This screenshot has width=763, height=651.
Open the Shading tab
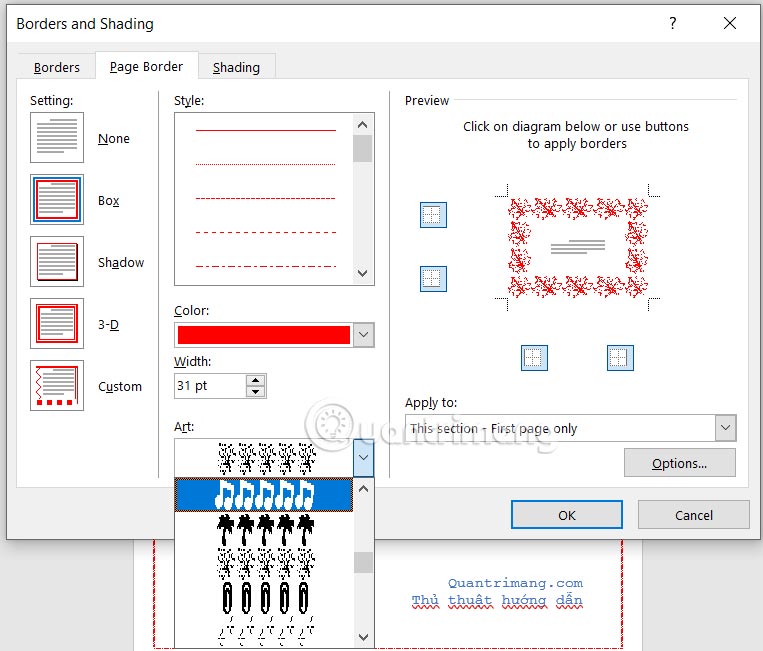coord(236,67)
